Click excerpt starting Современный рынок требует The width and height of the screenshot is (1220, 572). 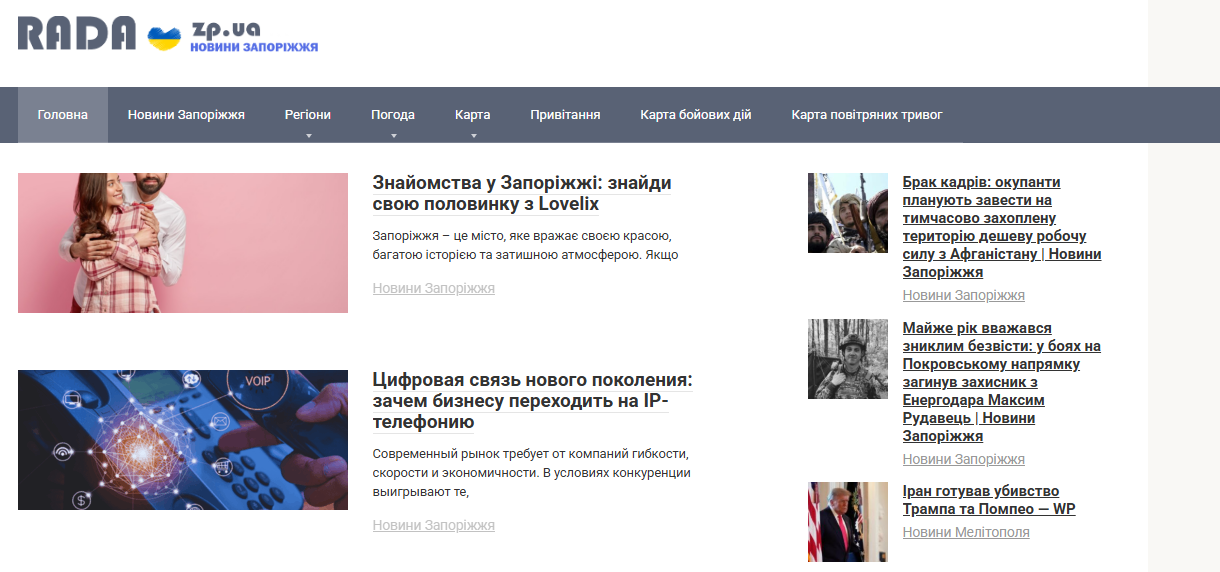point(531,473)
